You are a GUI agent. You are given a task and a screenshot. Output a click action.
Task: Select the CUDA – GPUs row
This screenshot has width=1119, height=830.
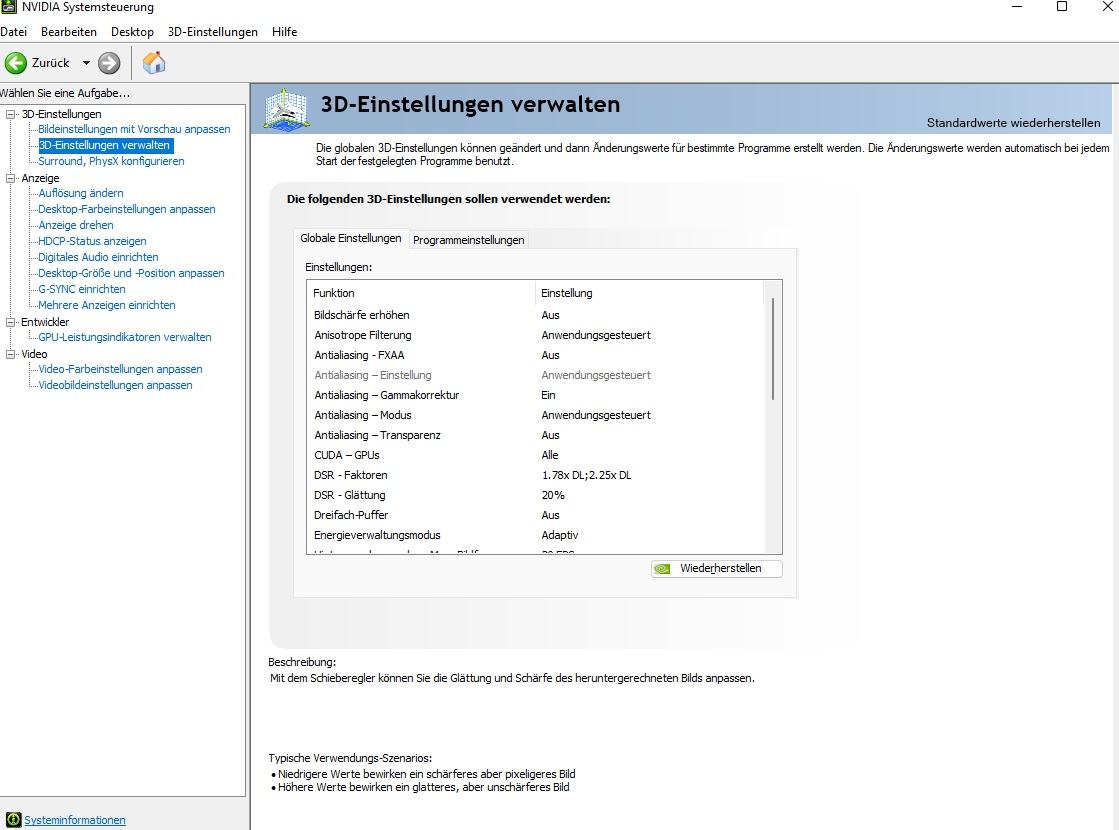coord(535,455)
